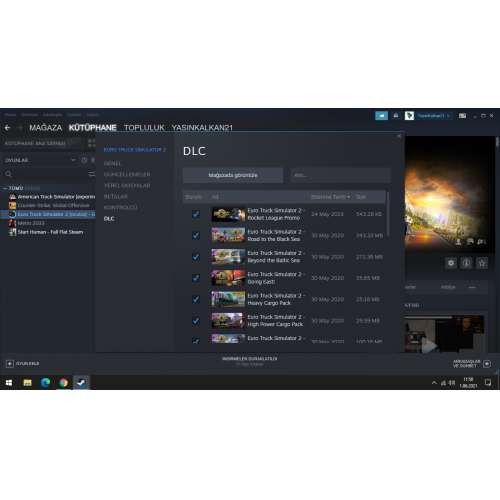Image resolution: width=500 pixels, height=500 pixels.
Task: Show hidden system tray icons
Action: tap(434, 383)
